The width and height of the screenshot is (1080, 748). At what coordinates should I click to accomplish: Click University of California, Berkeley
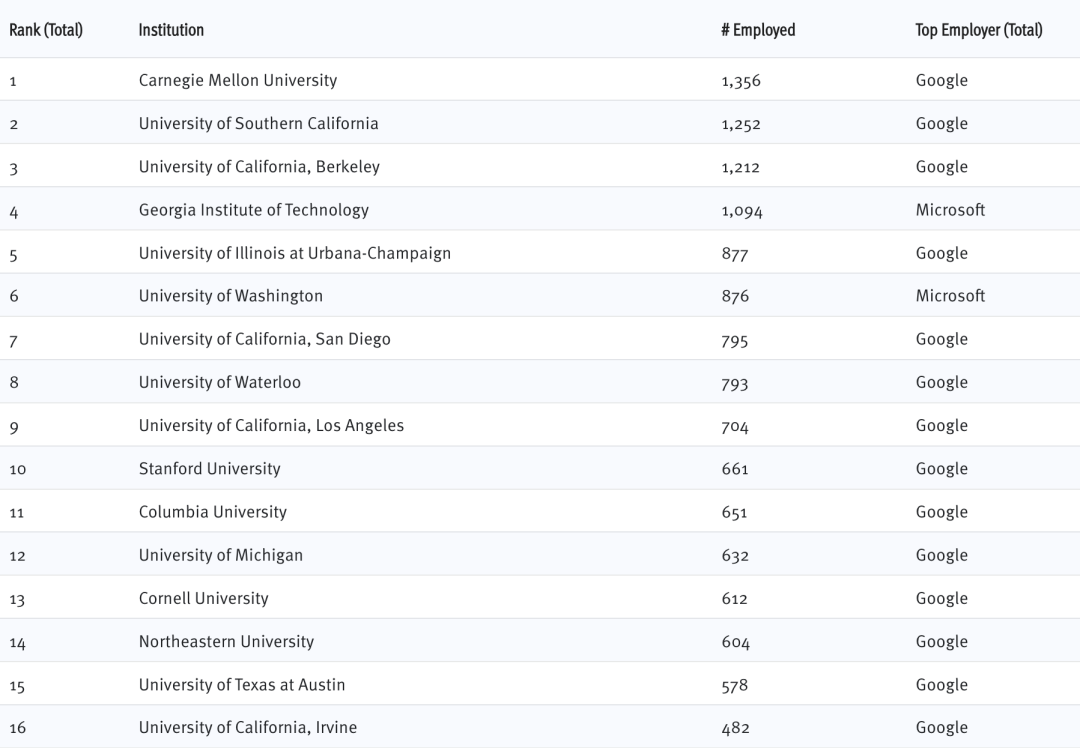tap(259, 167)
